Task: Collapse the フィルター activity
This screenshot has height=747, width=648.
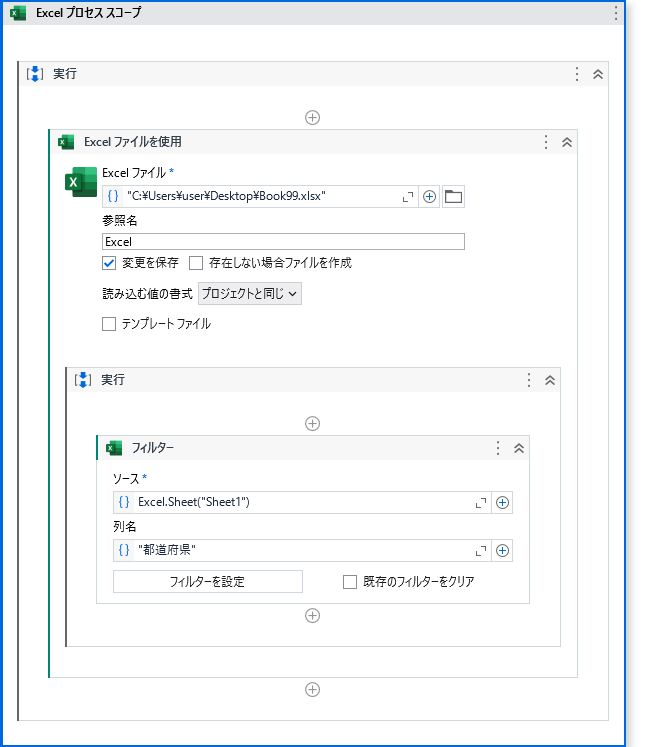Action: 519,448
